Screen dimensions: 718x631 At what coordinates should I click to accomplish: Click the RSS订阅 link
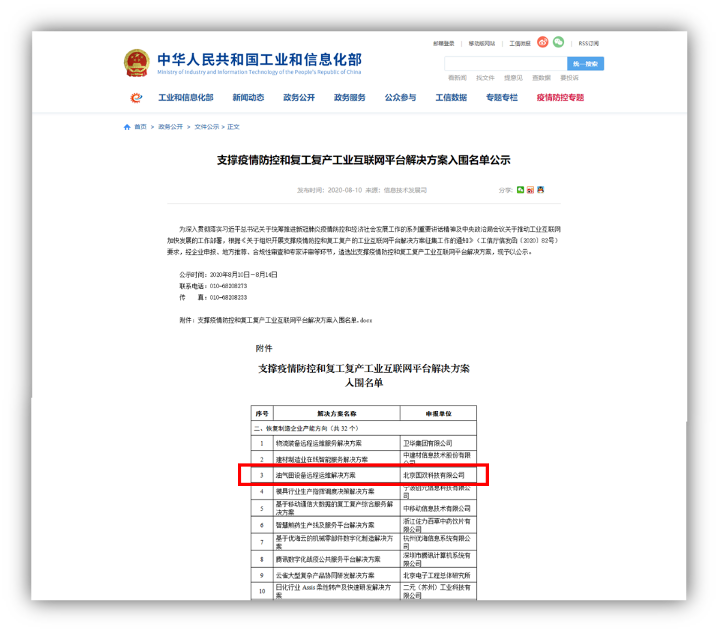pos(588,44)
